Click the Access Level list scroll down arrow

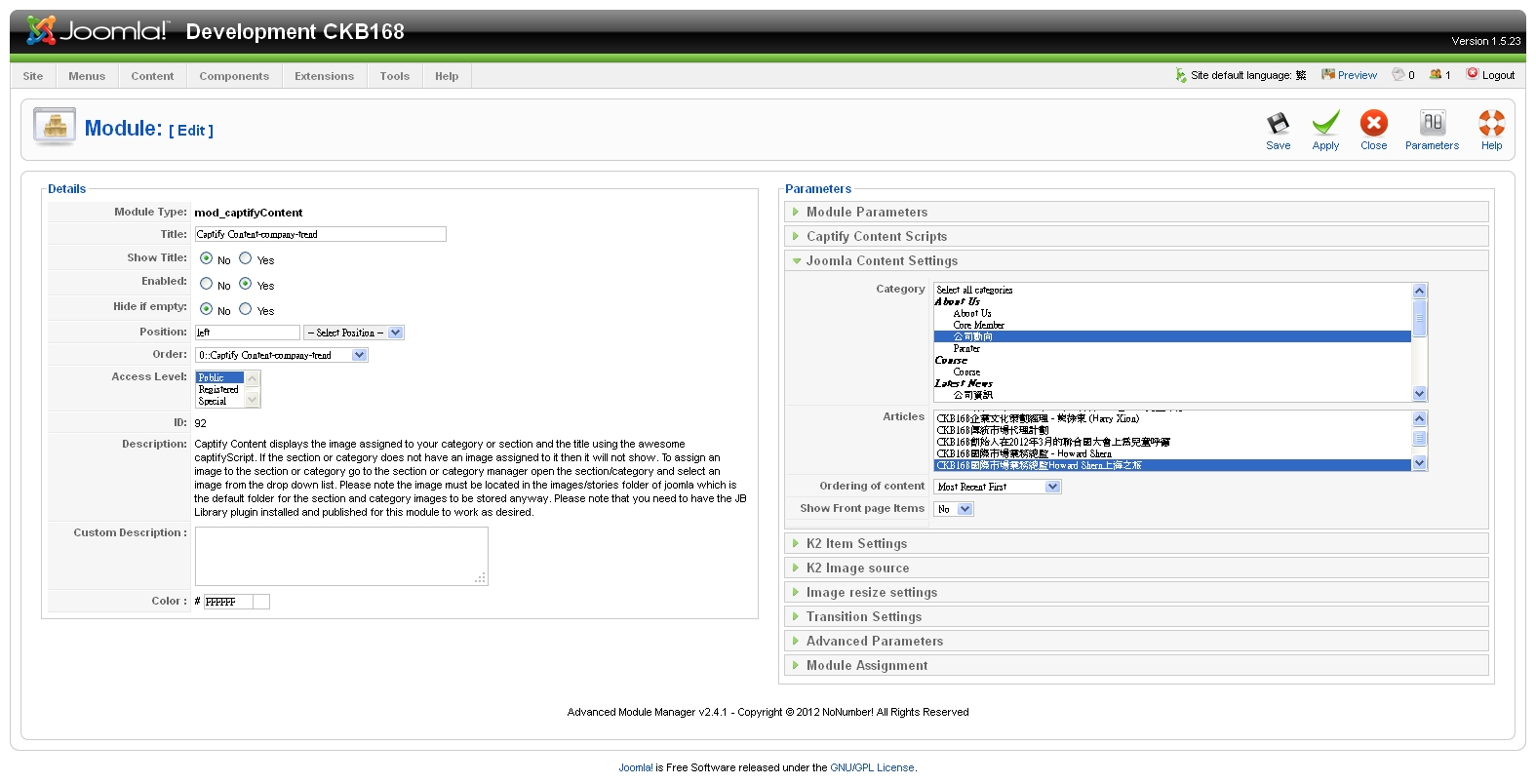pyautogui.click(x=253, y=400)
